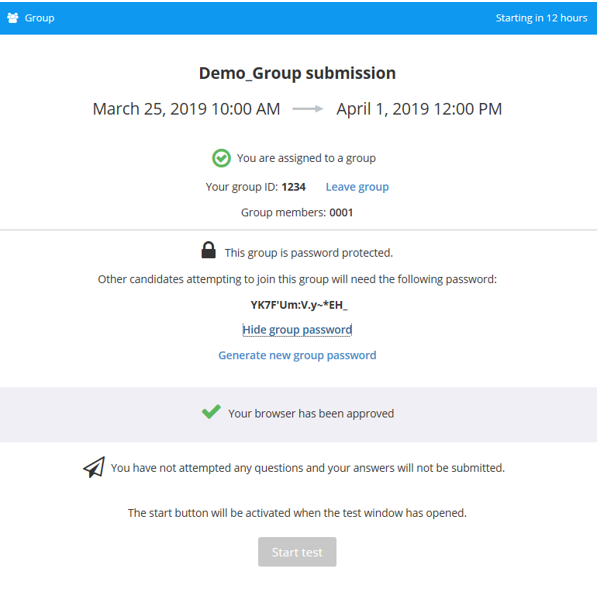Click the black padlock icon
Image resolution: width=597 pixels, height=599 pixels.
208,250
